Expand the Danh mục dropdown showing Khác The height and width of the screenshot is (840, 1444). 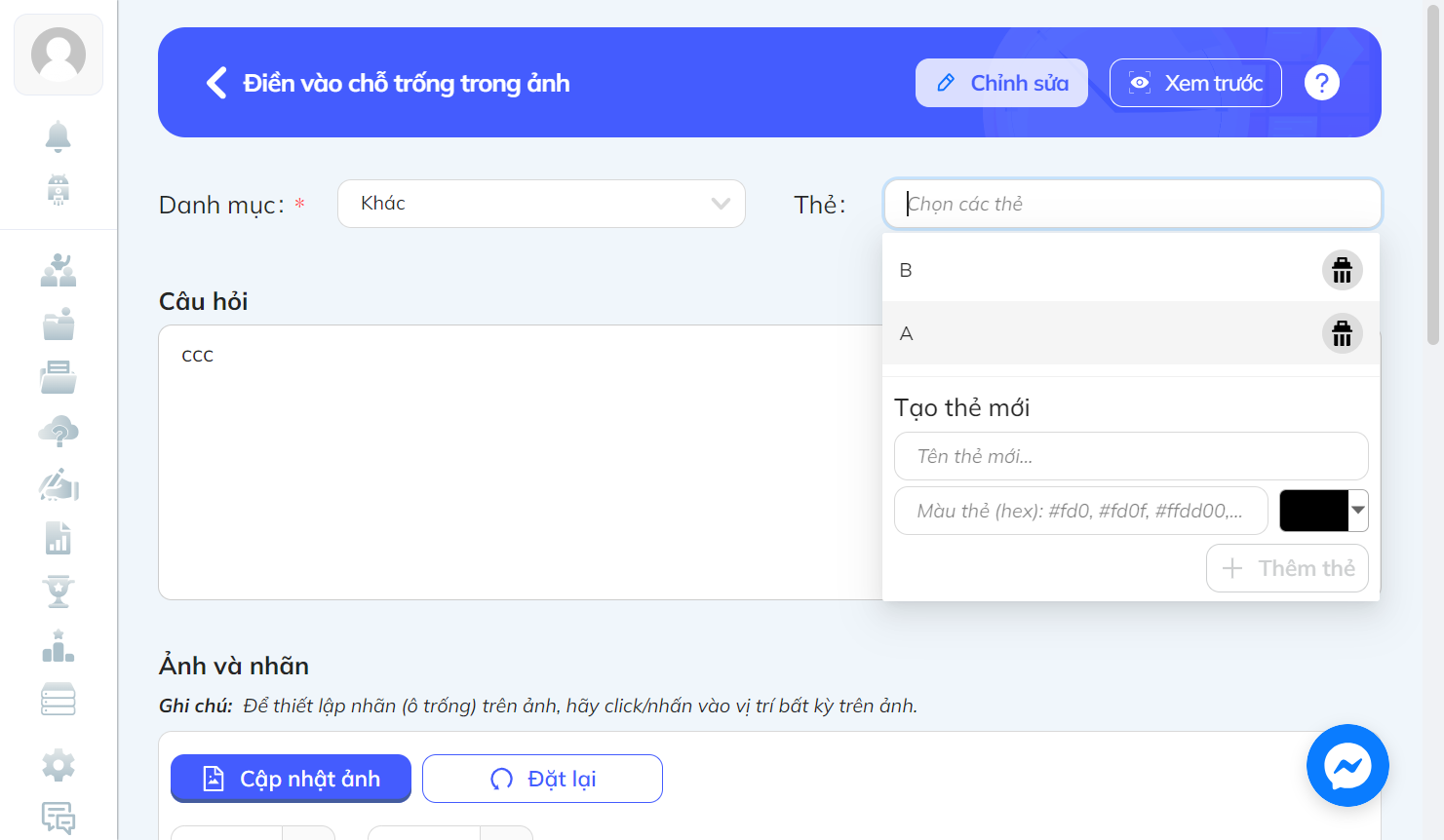coord(541,204)
